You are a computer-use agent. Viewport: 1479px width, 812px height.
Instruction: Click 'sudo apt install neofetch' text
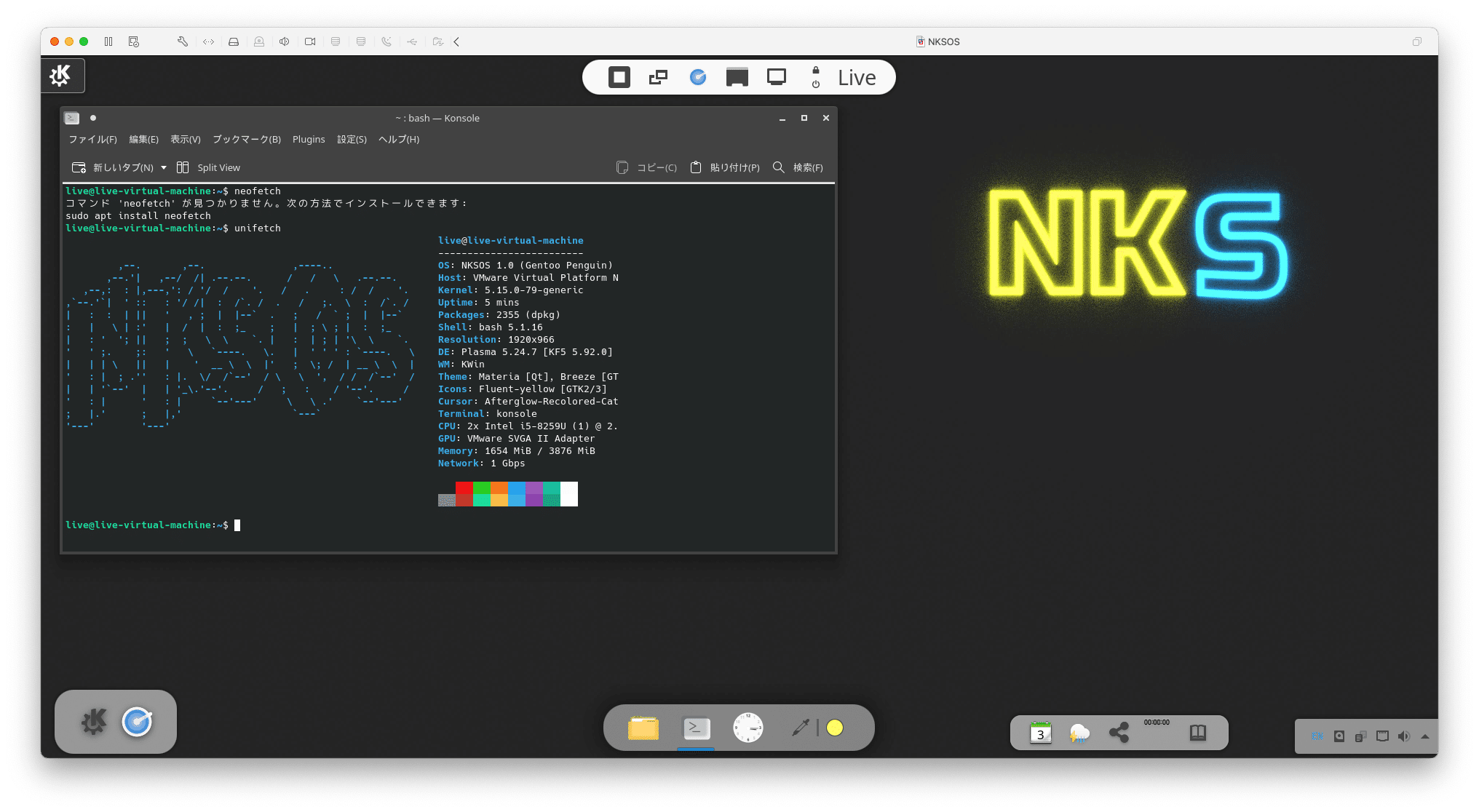click(x=138, y=216)
